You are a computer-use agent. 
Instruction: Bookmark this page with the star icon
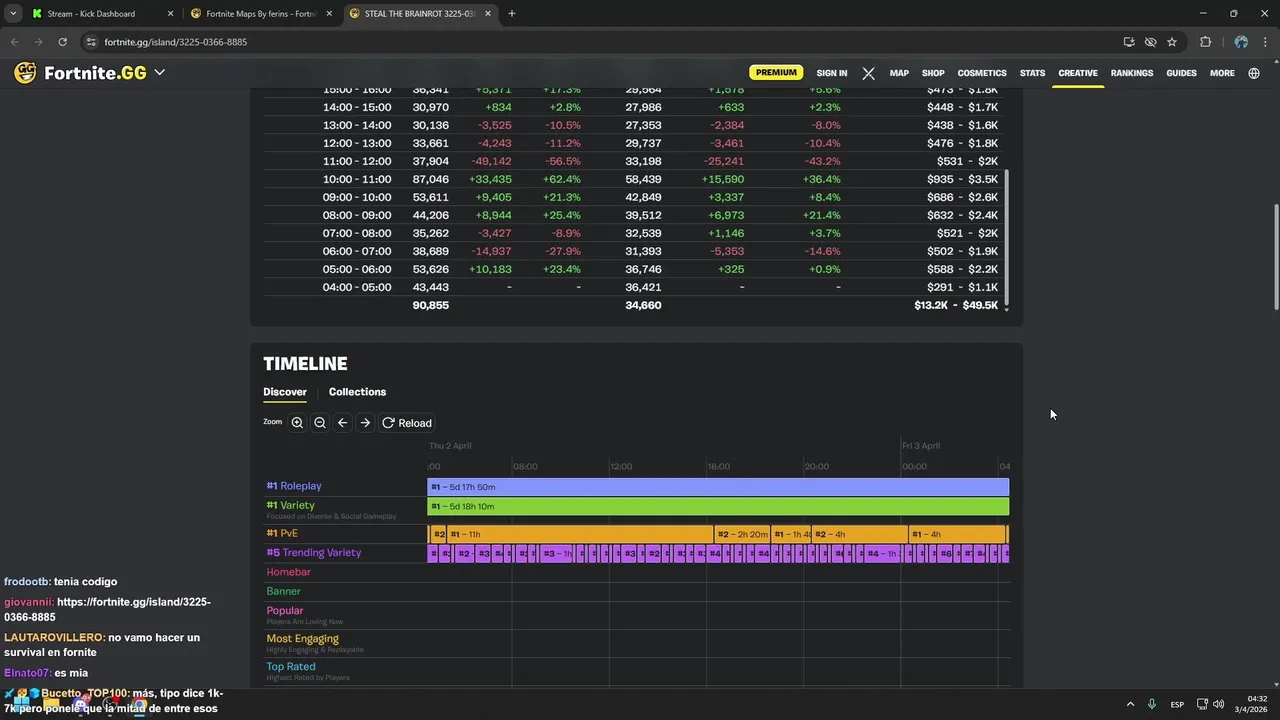(x=1172, y=42)
